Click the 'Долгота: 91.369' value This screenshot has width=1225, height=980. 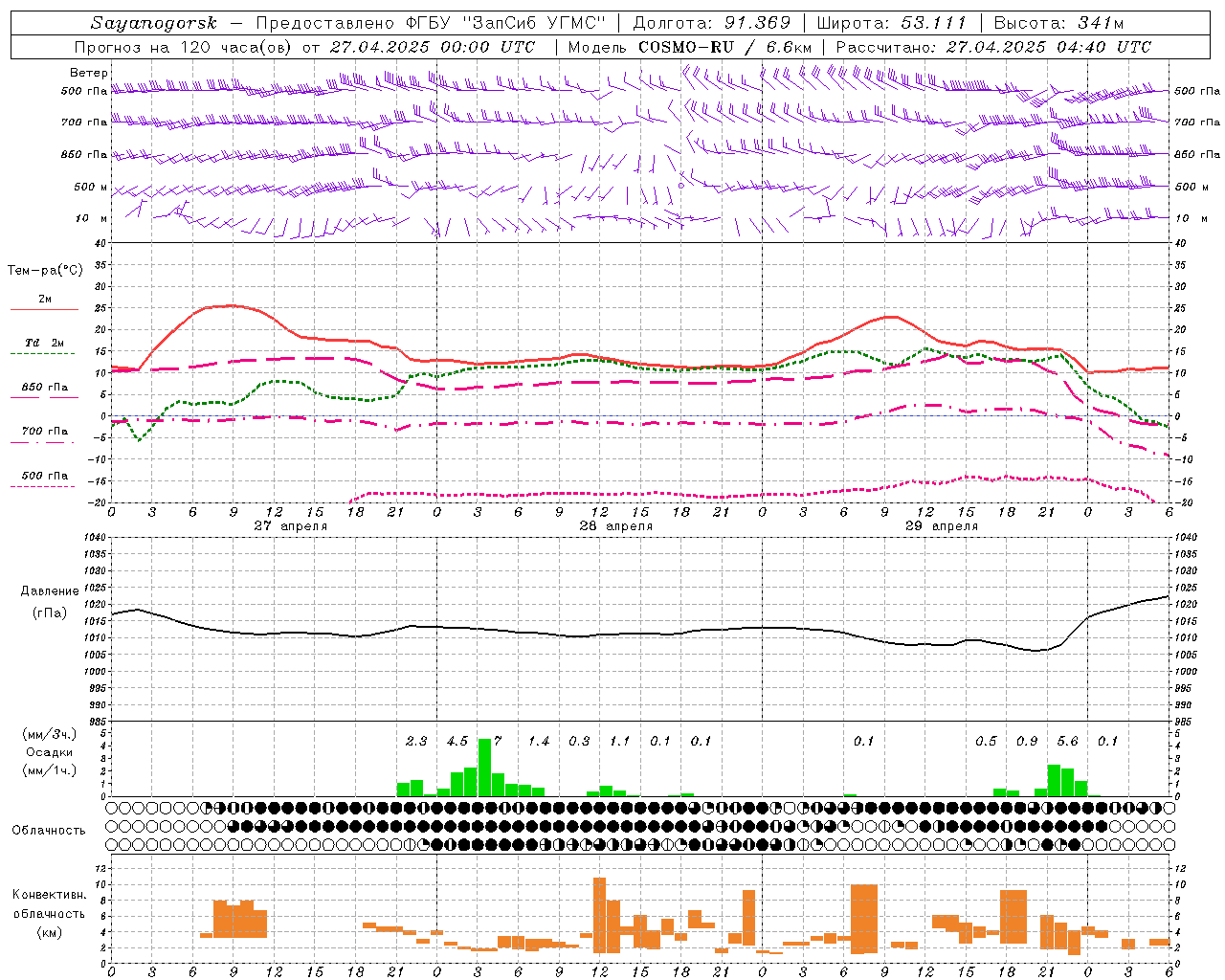(712, 23)
